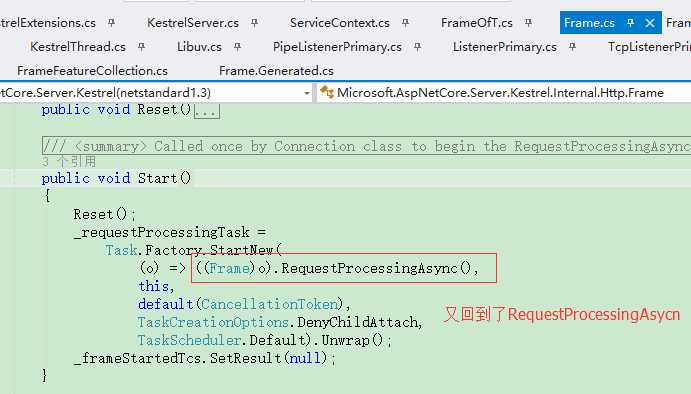This screenshot has width=691, height=394.
Task: Click the Reset(); call statement
Action: pos(105,214)
